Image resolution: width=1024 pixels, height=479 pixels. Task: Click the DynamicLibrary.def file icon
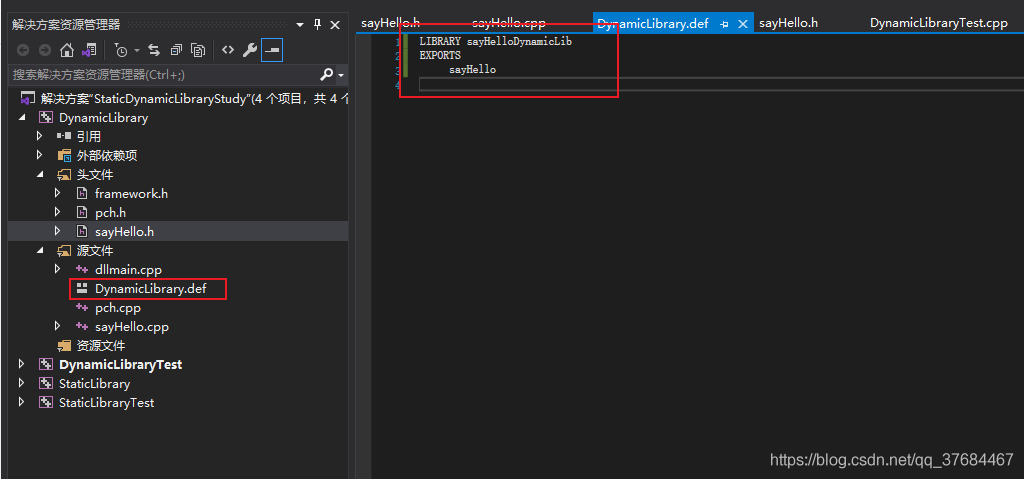[x=82, y=288]
